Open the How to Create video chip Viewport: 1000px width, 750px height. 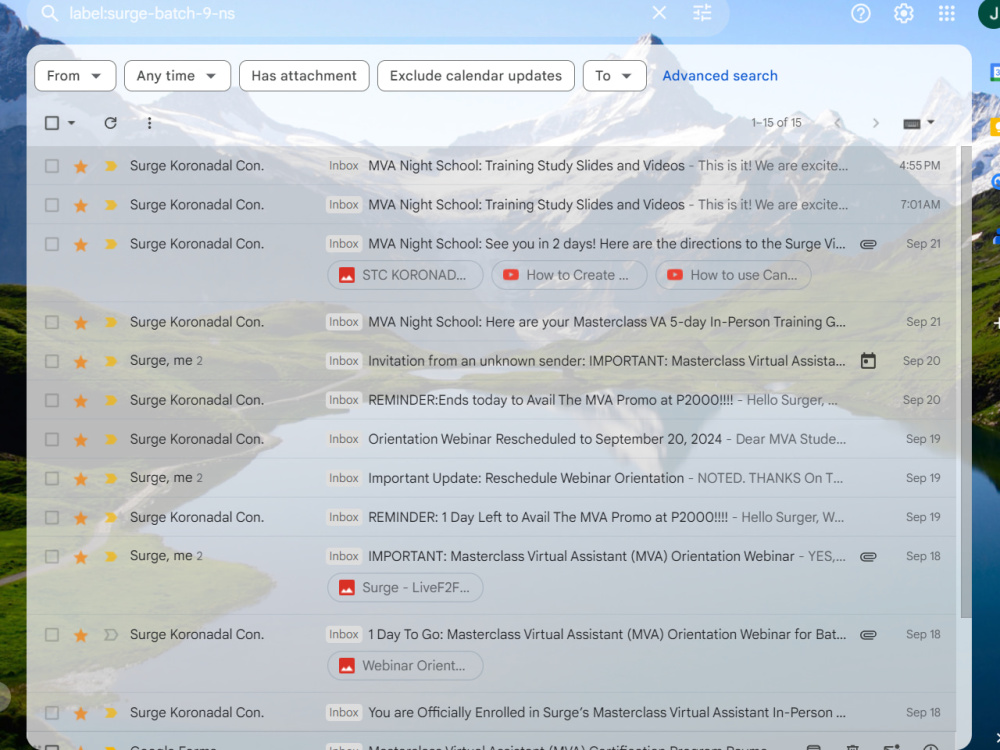pos(569,275)
